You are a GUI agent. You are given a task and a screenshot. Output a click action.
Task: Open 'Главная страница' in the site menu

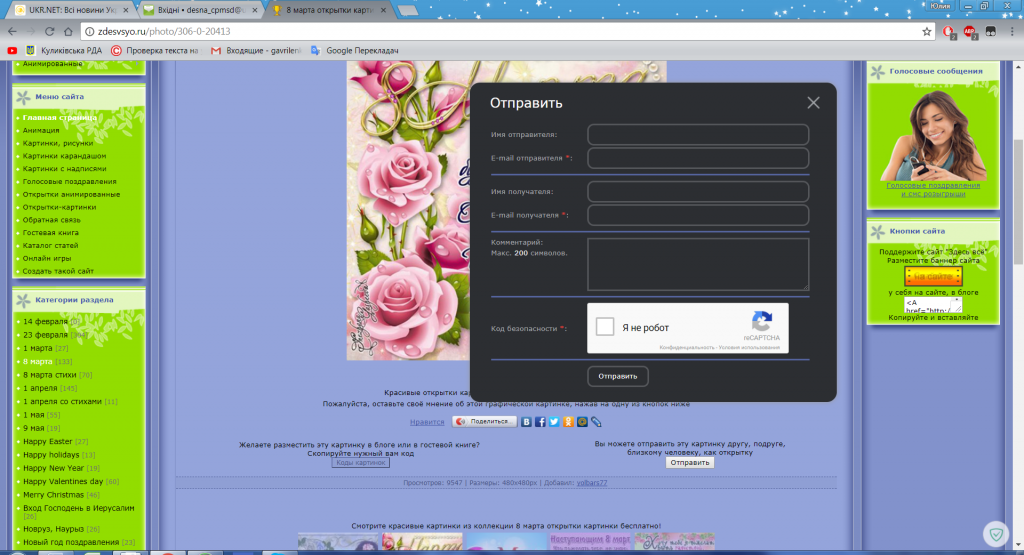click(x=59, y=118)
